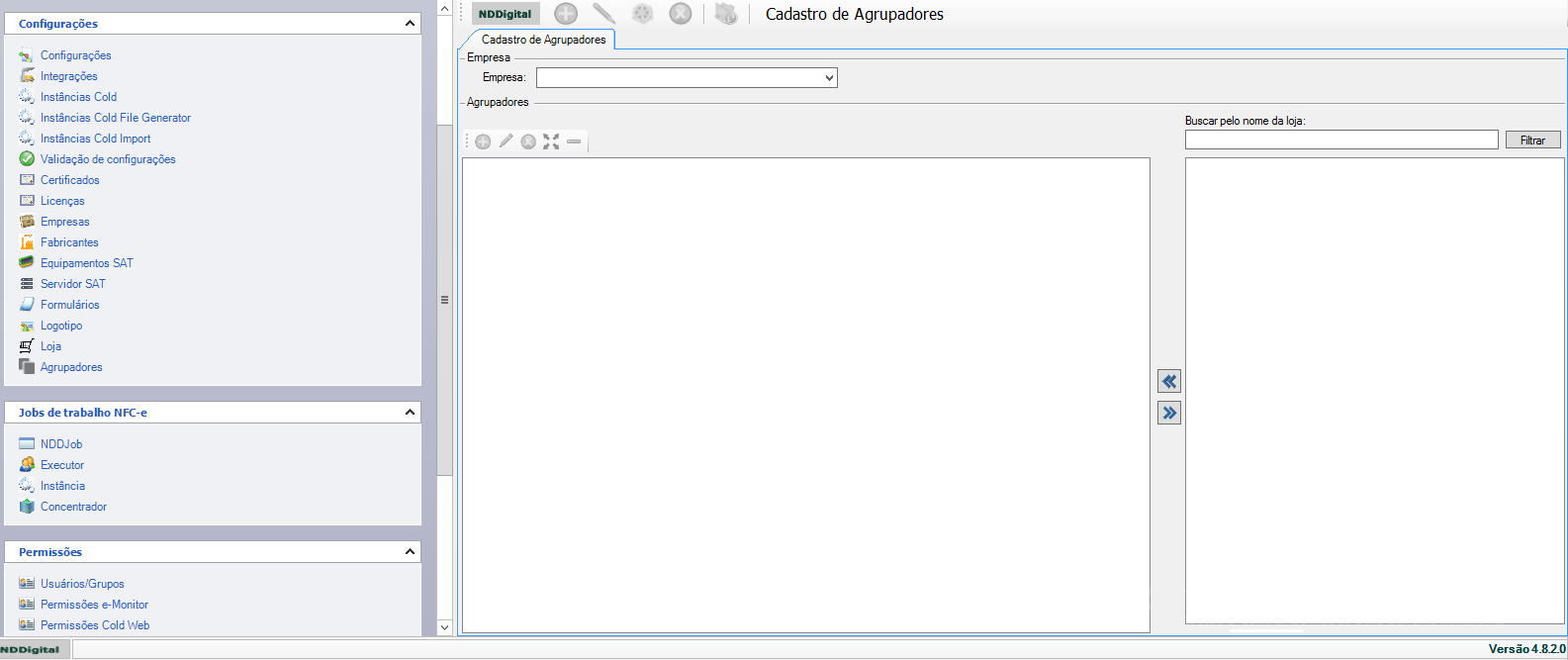Open NDDJob under Jobs de trabalho NFC-e
This screenshot has height=660, width=1568.
[61, 444]
